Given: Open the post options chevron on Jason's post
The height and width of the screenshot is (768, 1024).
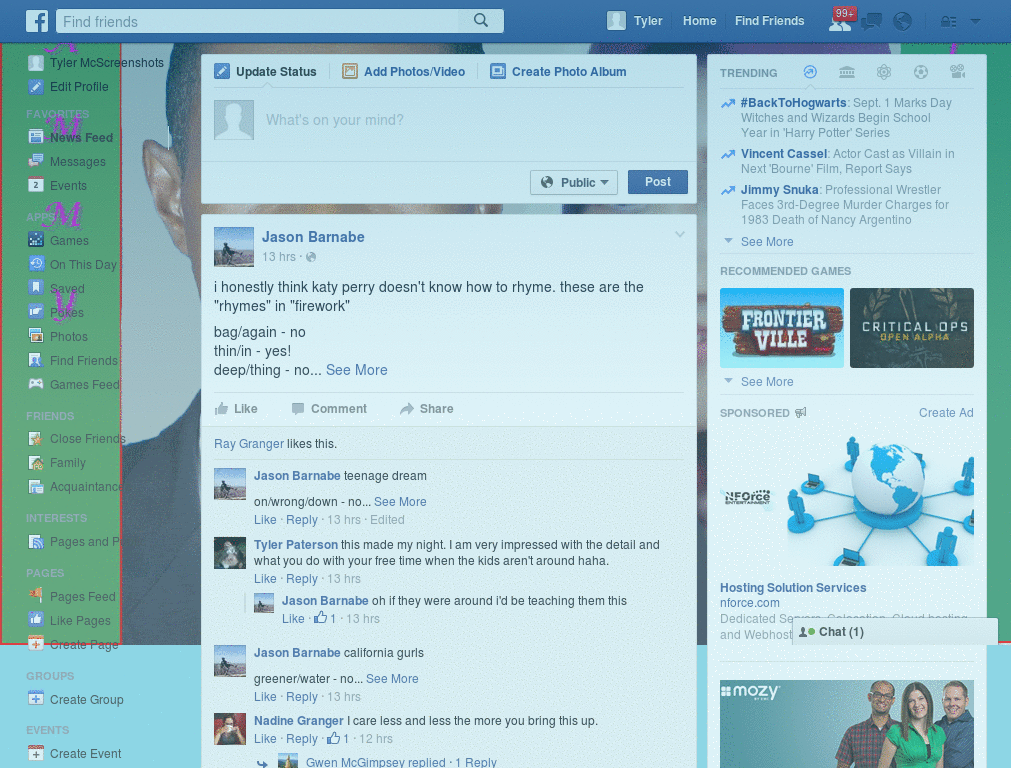Looking at the screenshot, I should tap(680, 234).
